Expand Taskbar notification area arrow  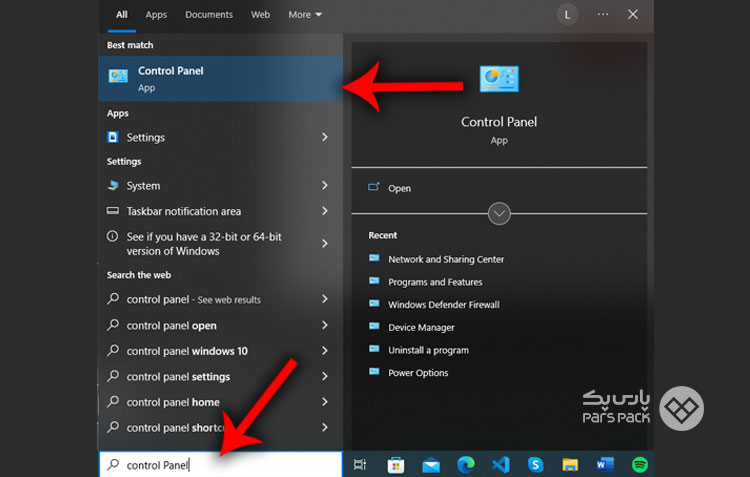[x=325, y=211]
